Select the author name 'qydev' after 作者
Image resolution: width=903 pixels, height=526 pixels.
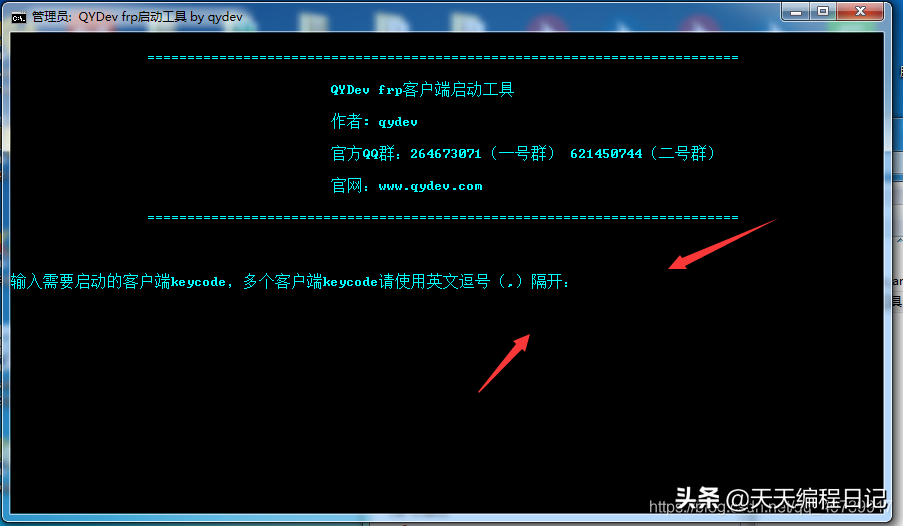click(x=398, y=122)
